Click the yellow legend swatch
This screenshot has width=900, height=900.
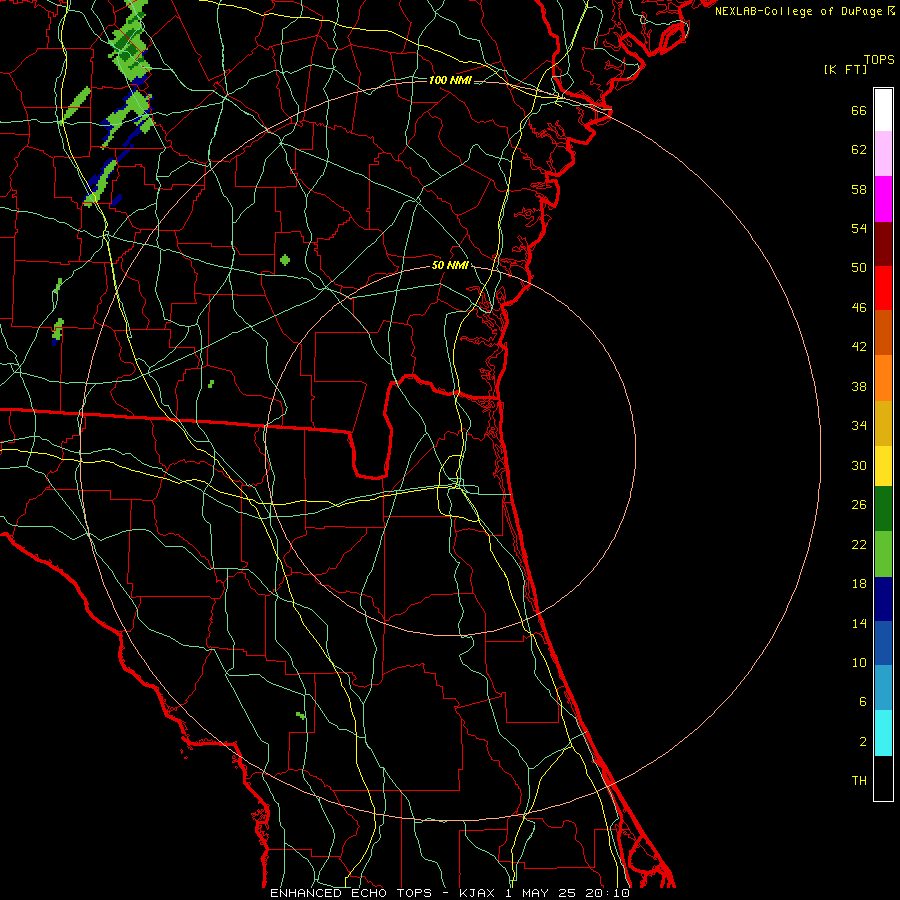[x=883, y=465]
